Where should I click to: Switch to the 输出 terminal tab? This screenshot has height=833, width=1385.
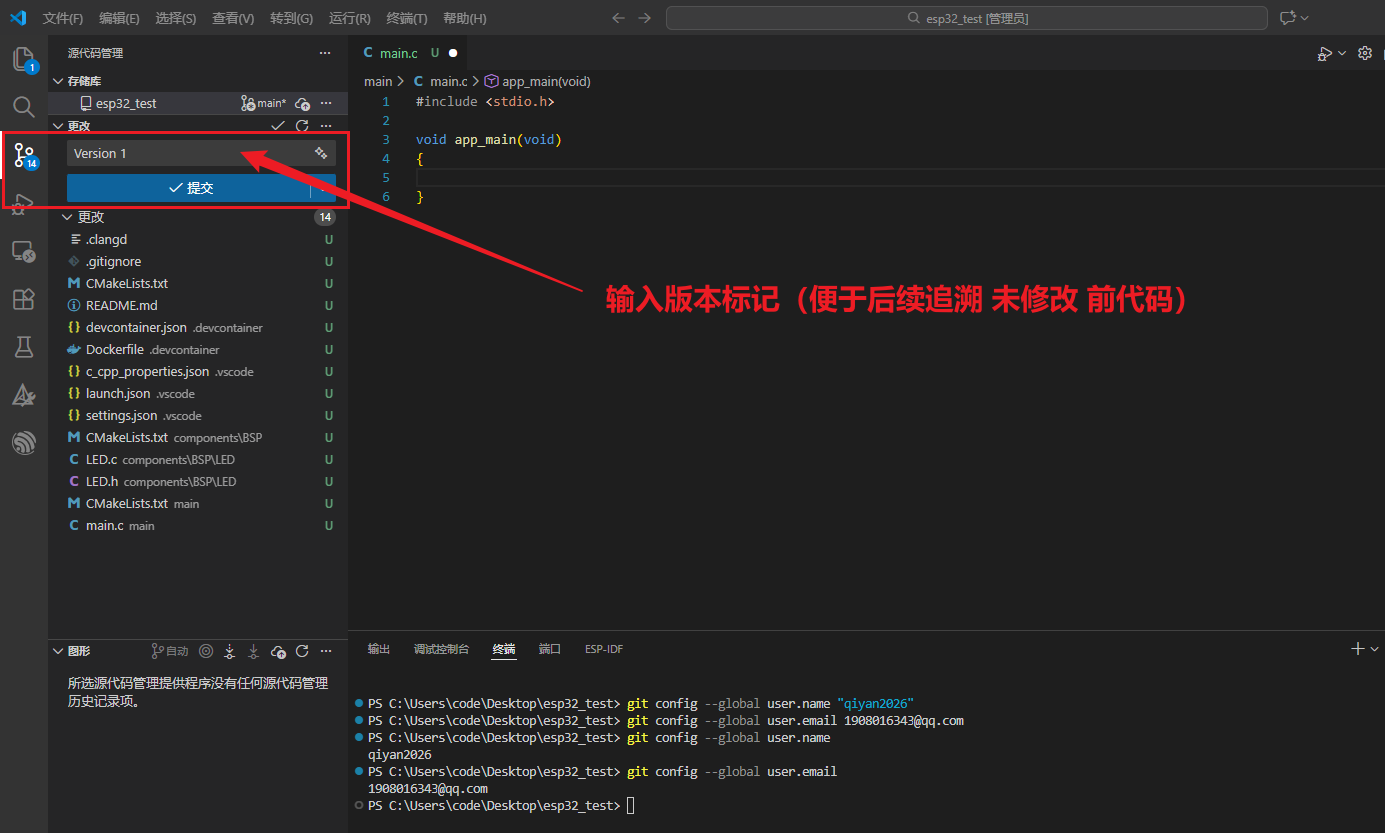pyautogui.click(x=378, y=648)
